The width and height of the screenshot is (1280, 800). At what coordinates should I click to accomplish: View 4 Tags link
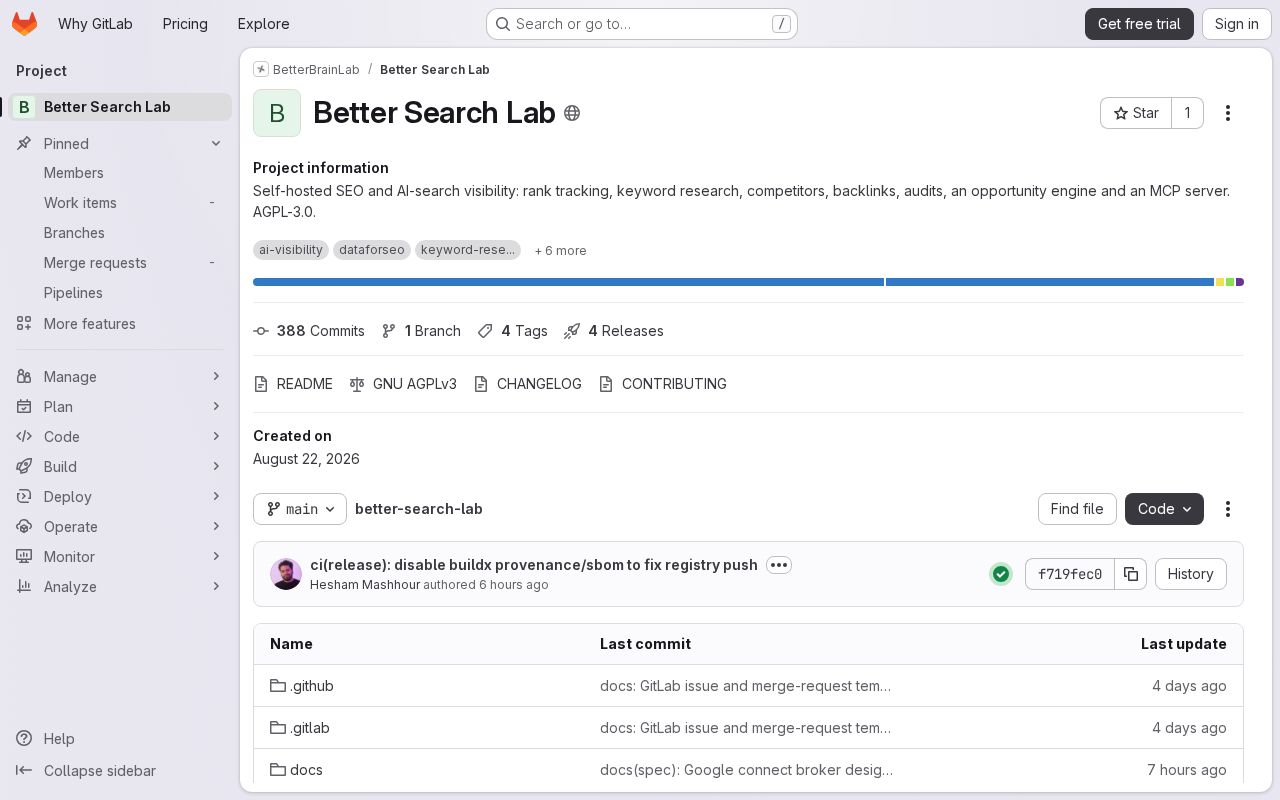pyautogui.click(x=512, y=331)
